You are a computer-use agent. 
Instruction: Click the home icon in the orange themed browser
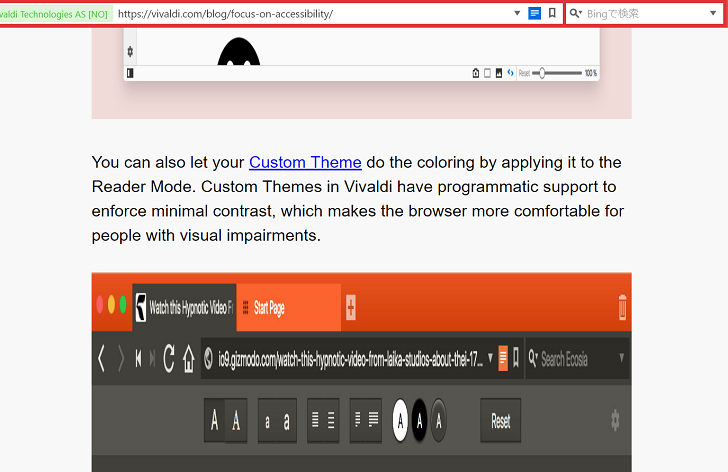(188, 359)
